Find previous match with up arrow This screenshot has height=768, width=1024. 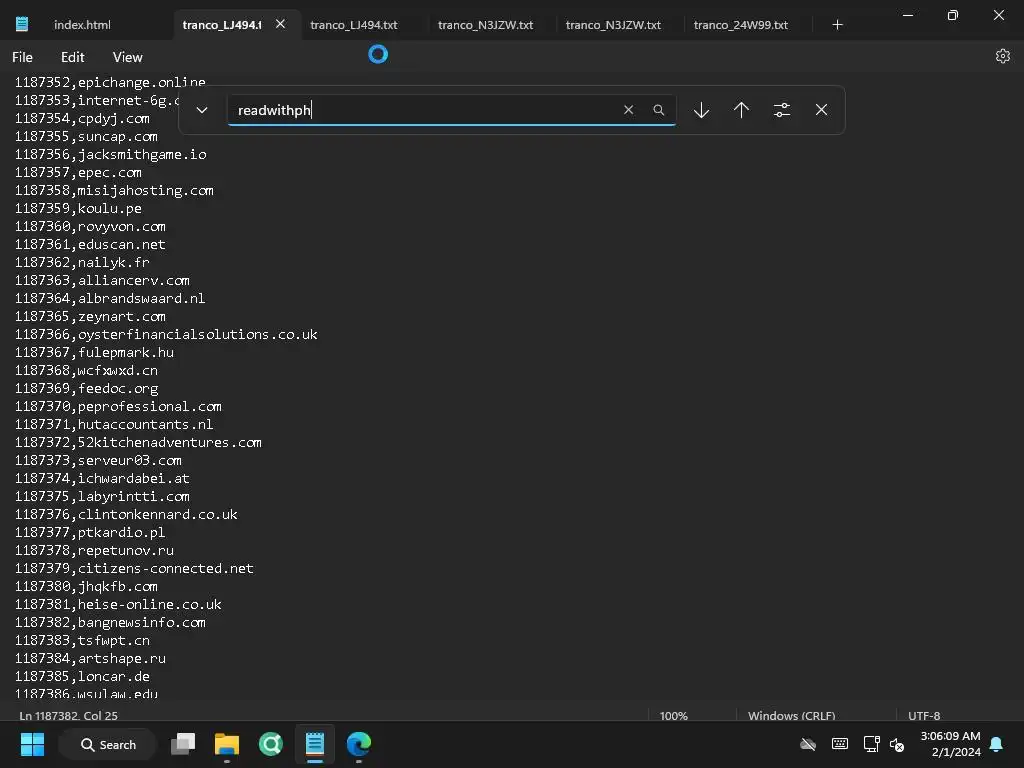pyautogui.click(x=741, y=110)
